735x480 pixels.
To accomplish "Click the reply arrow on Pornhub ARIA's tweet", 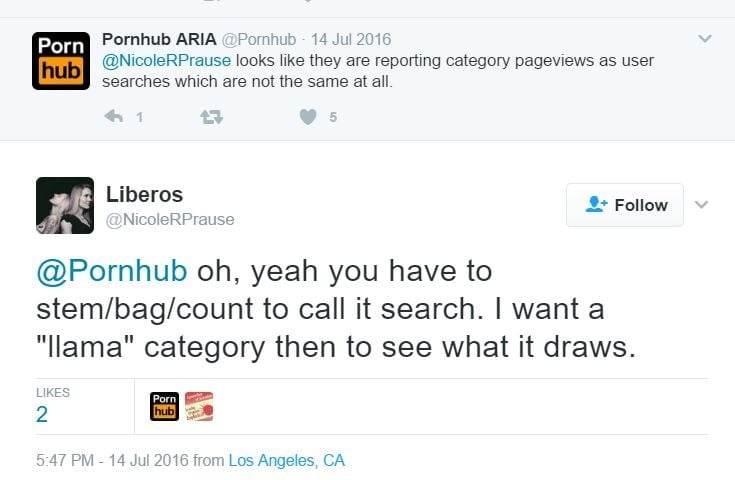I will pos(114,117).
